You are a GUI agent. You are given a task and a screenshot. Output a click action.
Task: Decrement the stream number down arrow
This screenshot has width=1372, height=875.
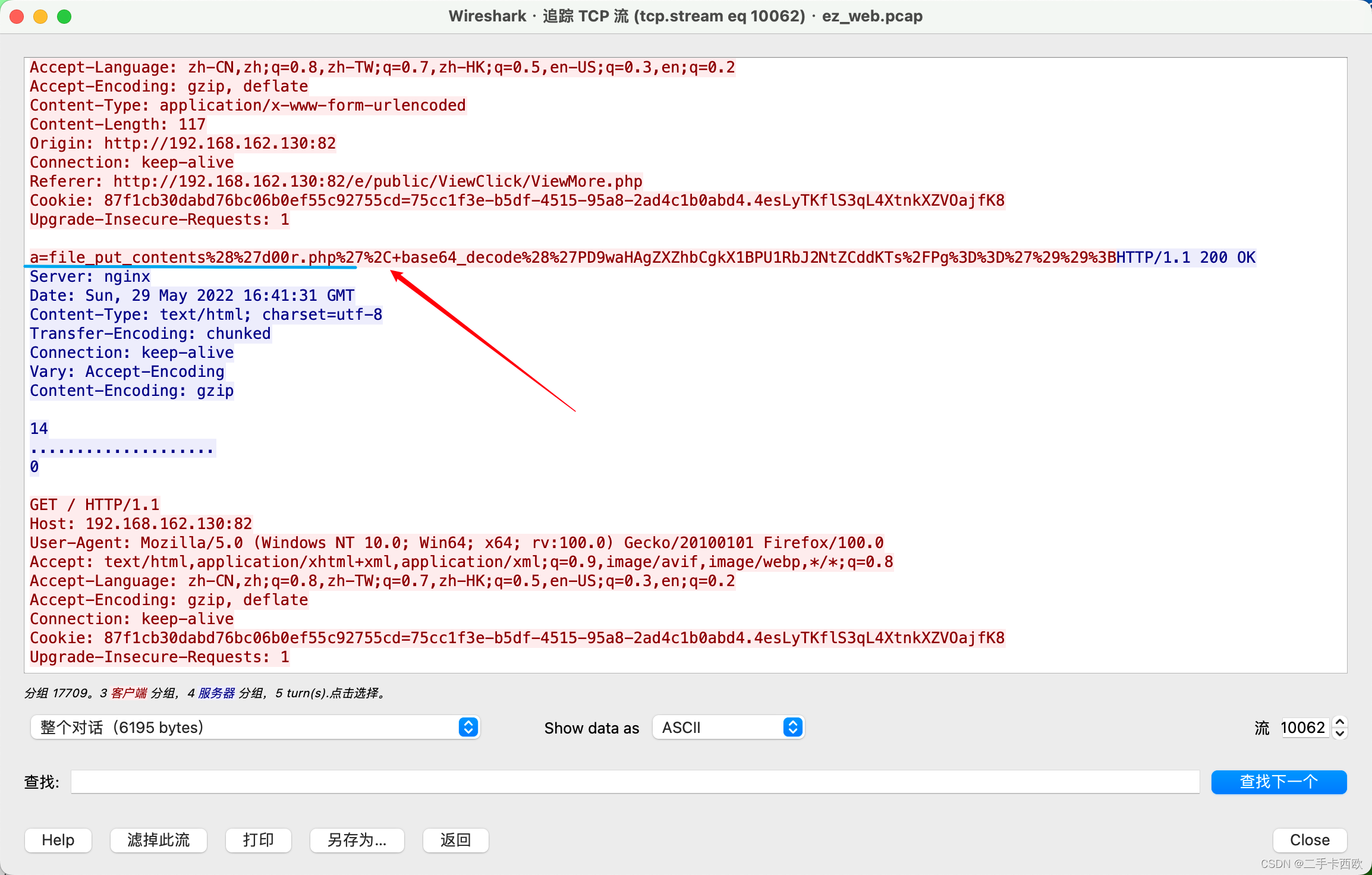[x=1340, y=734]
